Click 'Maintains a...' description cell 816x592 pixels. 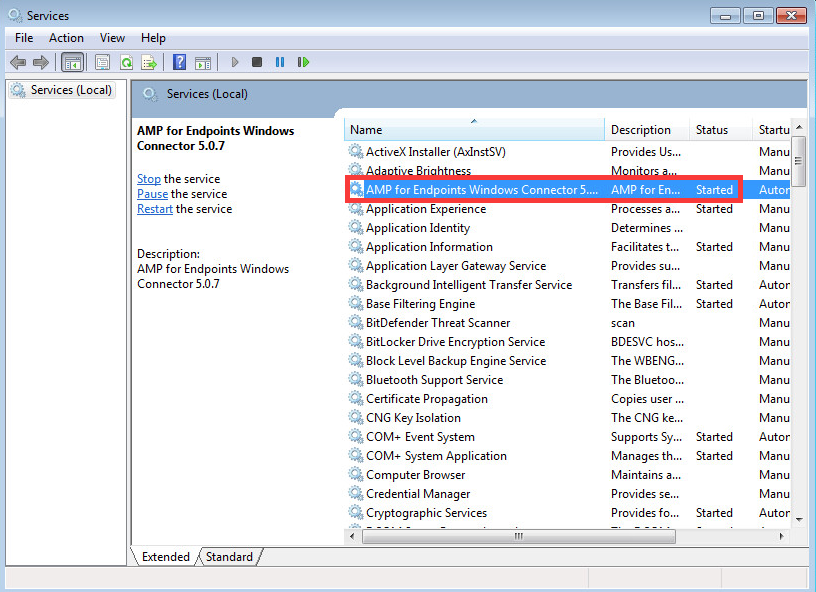(645, 474)
